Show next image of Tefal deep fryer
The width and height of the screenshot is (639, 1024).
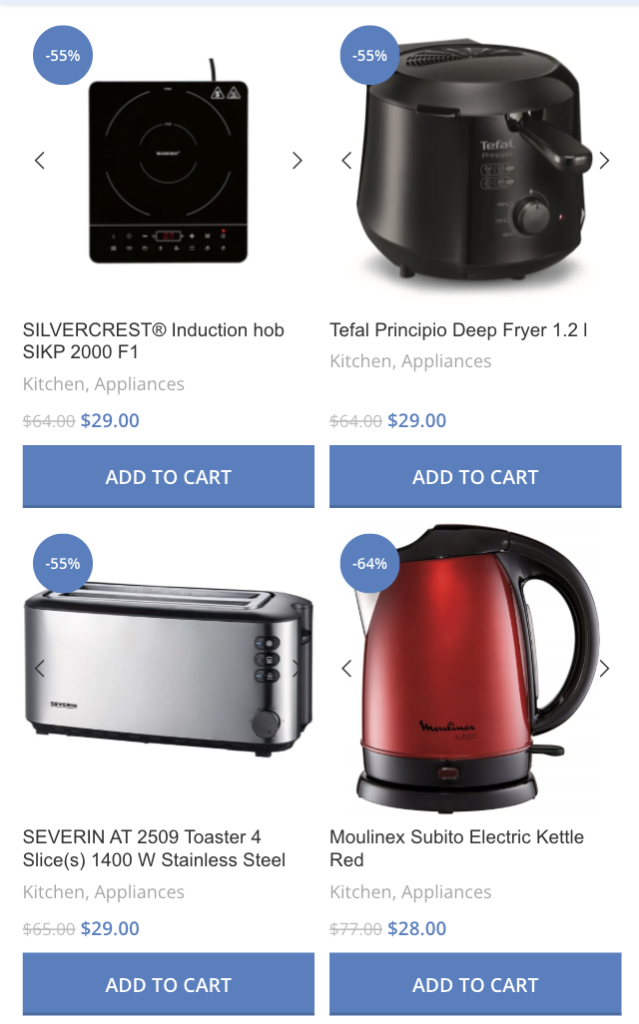tap(604, 161)
